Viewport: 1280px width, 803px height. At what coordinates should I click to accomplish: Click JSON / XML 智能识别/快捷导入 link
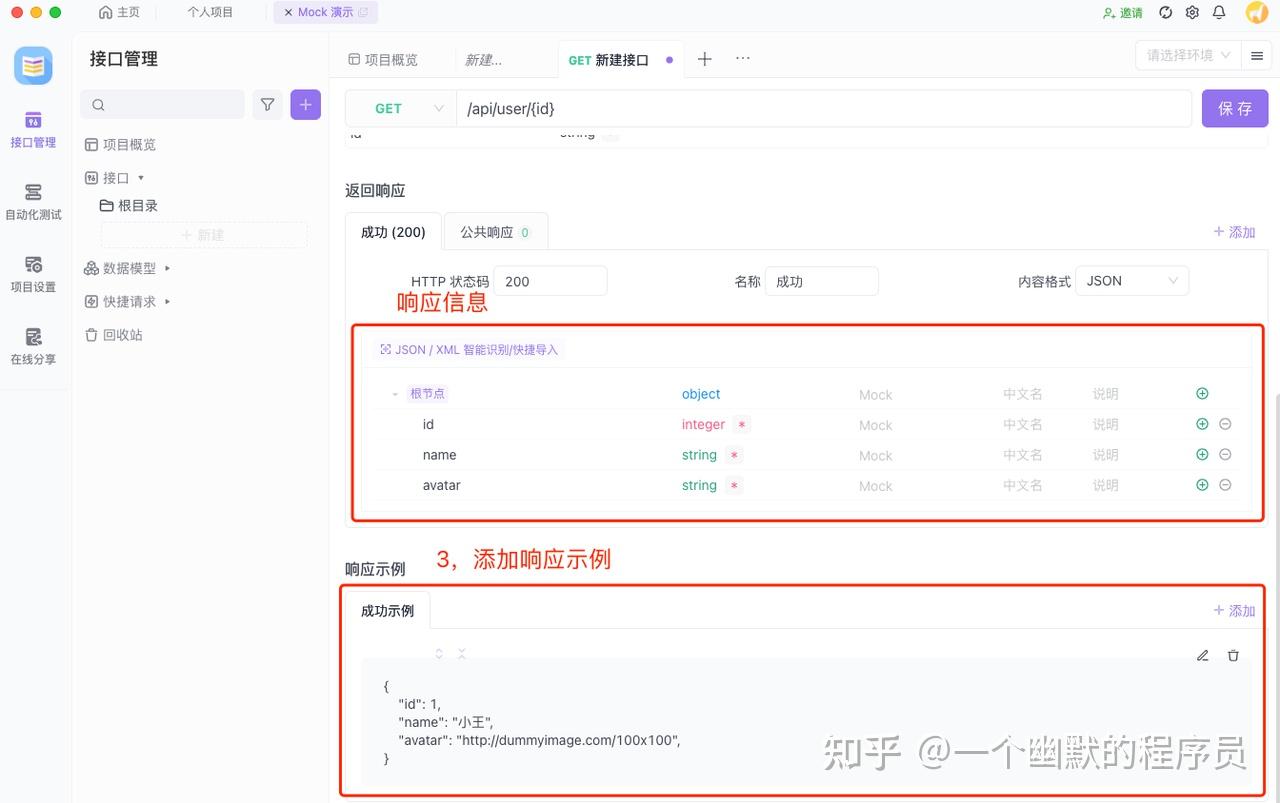click(x=469, y=350)
